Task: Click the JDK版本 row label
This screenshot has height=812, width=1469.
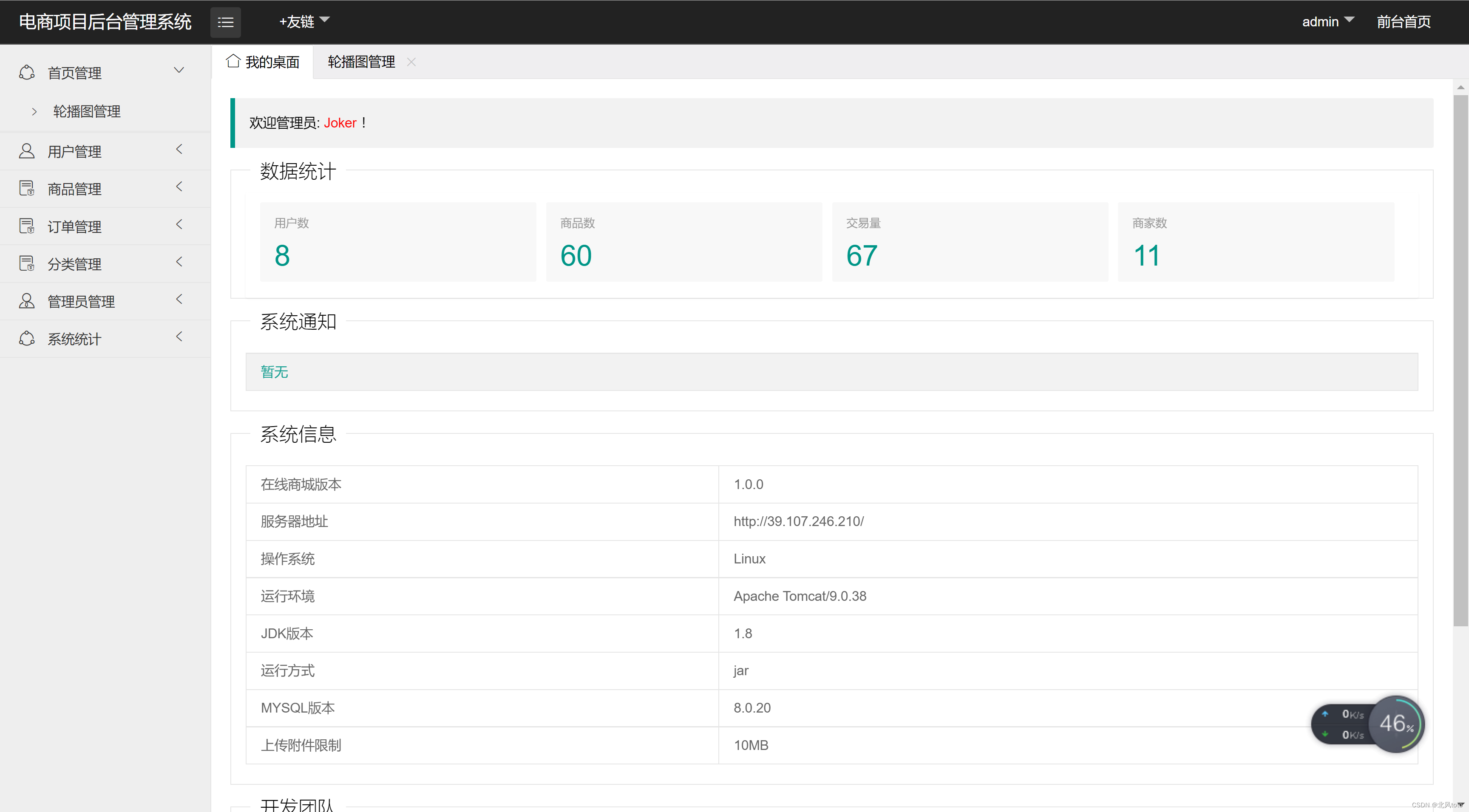Action: point(287,634)
